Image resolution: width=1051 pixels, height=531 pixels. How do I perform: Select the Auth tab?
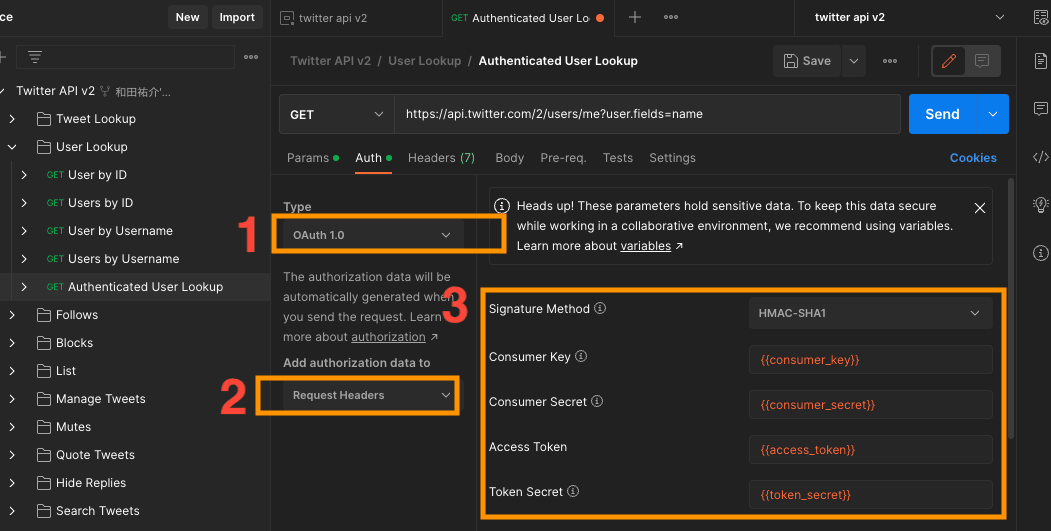coord(373,158)
